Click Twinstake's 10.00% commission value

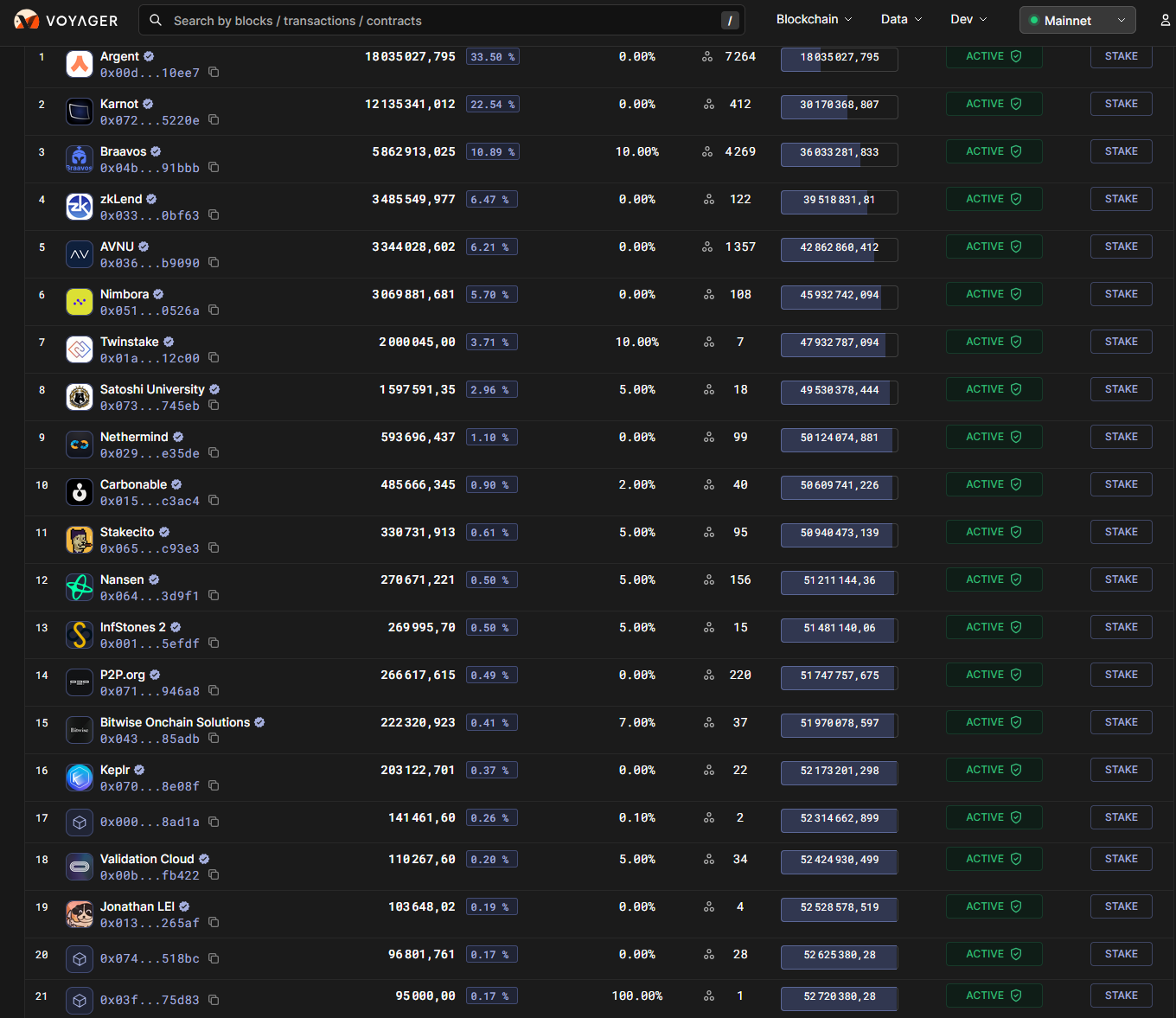click(637, 342)
